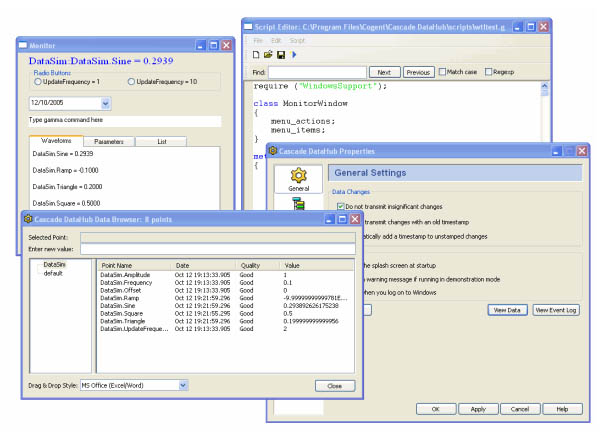Viewport: 606px width, 442px height.
Task: Select the DataSim.Amplitude row
Action: click(225, 275)
